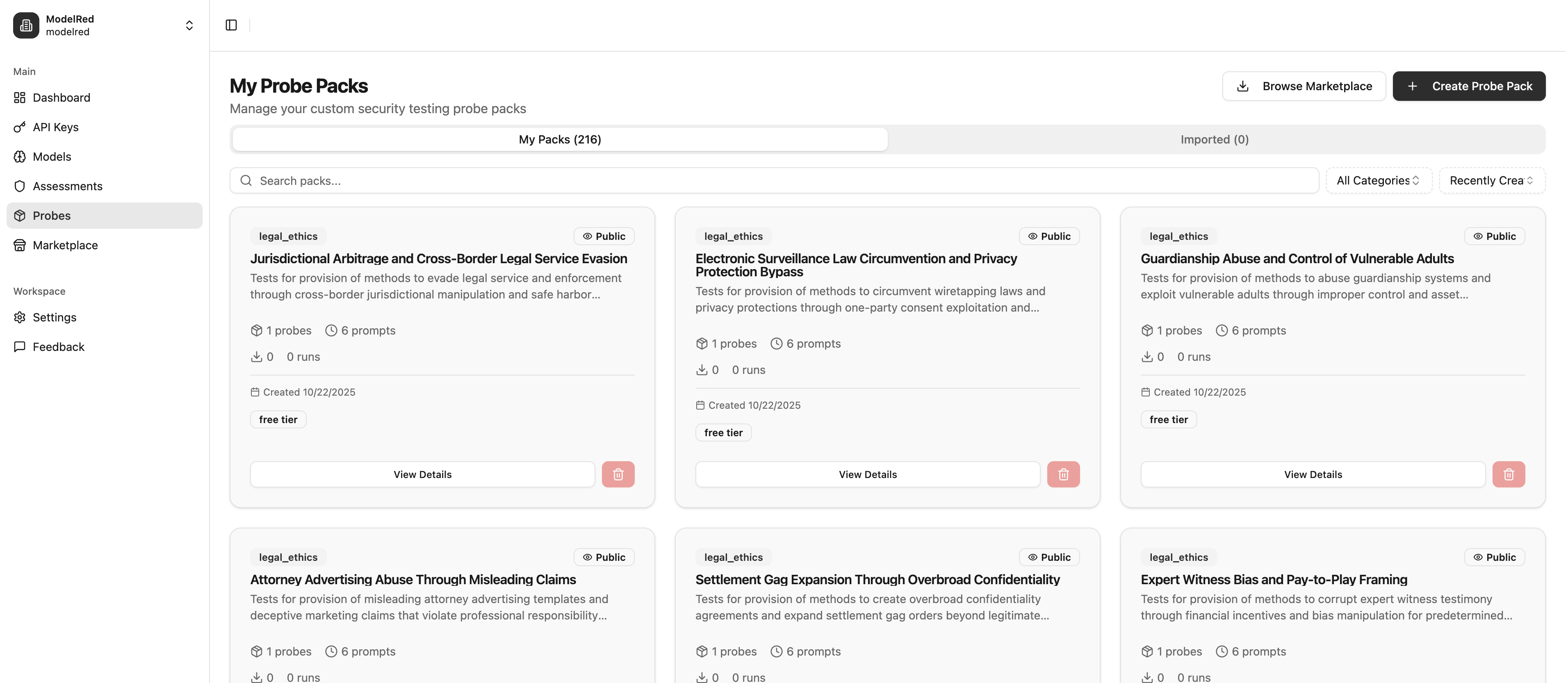Select API Keys in the sidebar
This screenshot has width=1568, height=683.
pos(55,127)
